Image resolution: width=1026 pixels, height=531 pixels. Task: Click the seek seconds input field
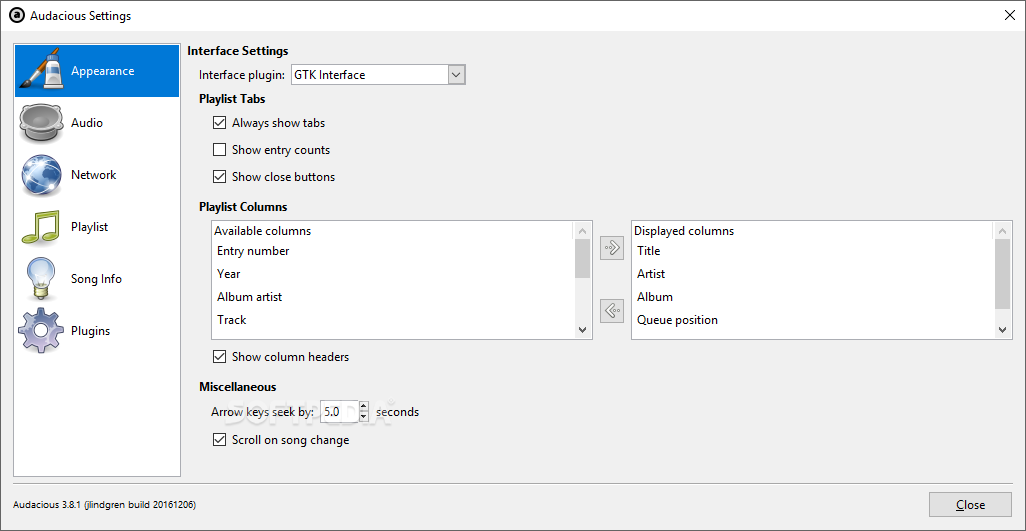click(x=339, y=412)
